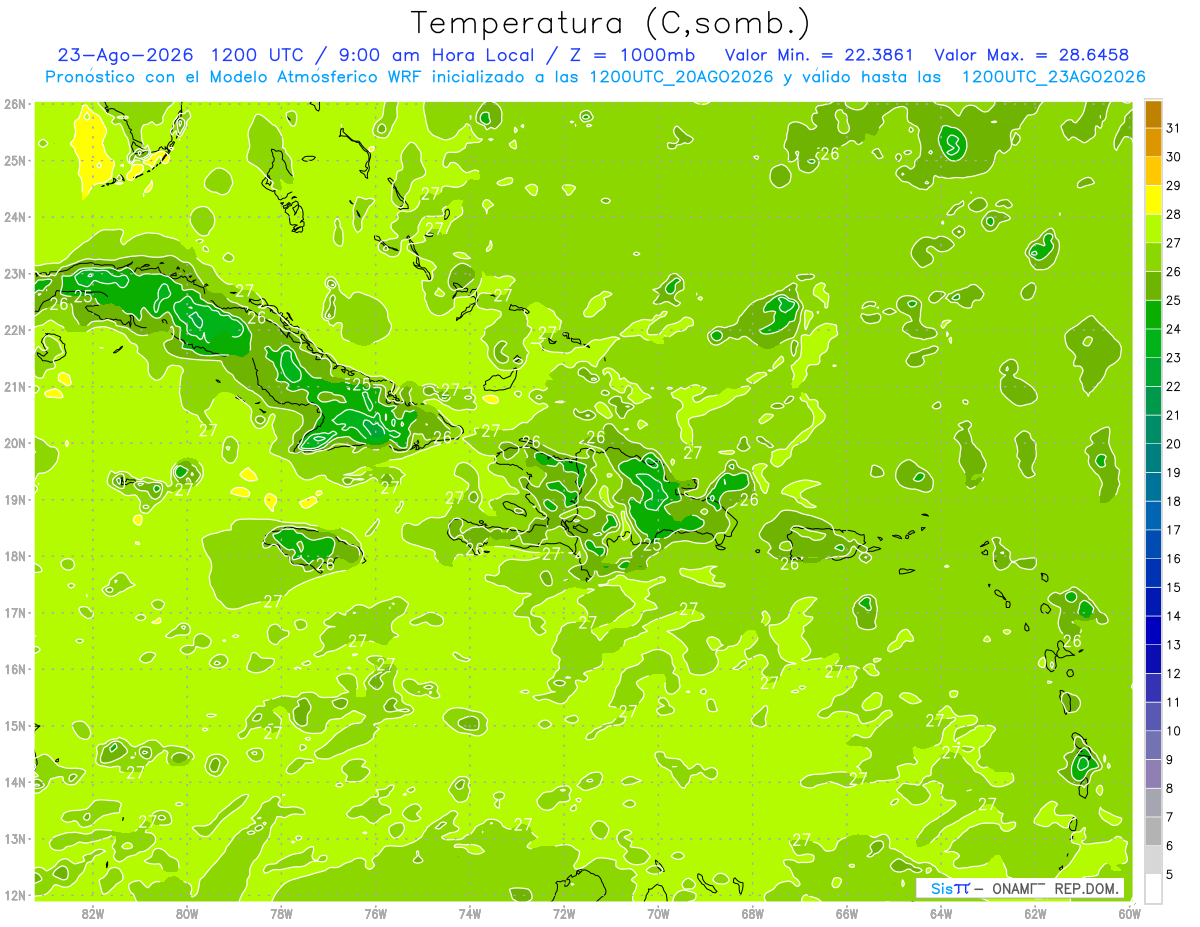
Task: Click the yellow swatch between 28 and 29
Action: click(x=1153, y=200)
